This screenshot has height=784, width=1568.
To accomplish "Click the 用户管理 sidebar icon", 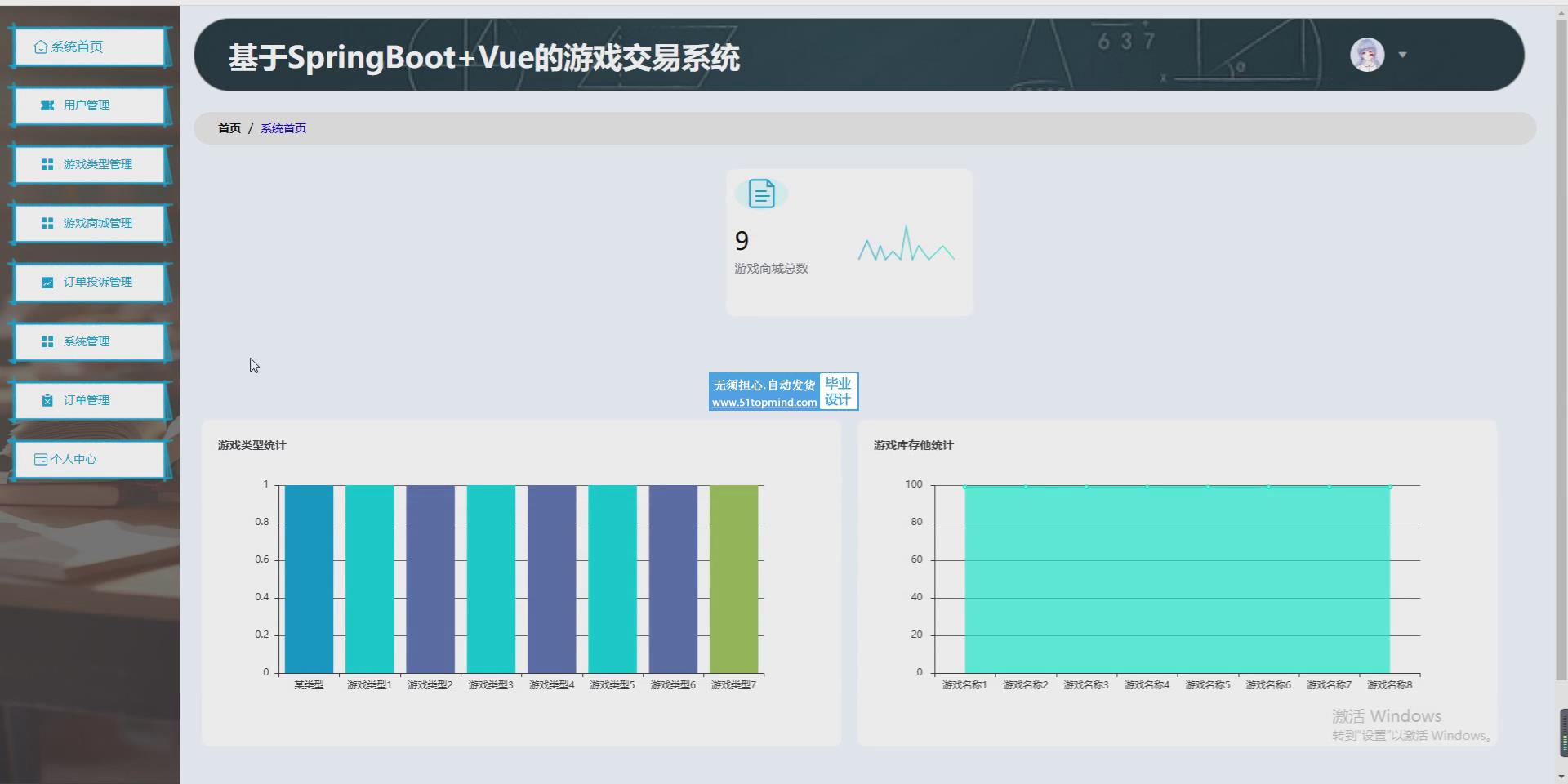I will [x=47, y=105].
